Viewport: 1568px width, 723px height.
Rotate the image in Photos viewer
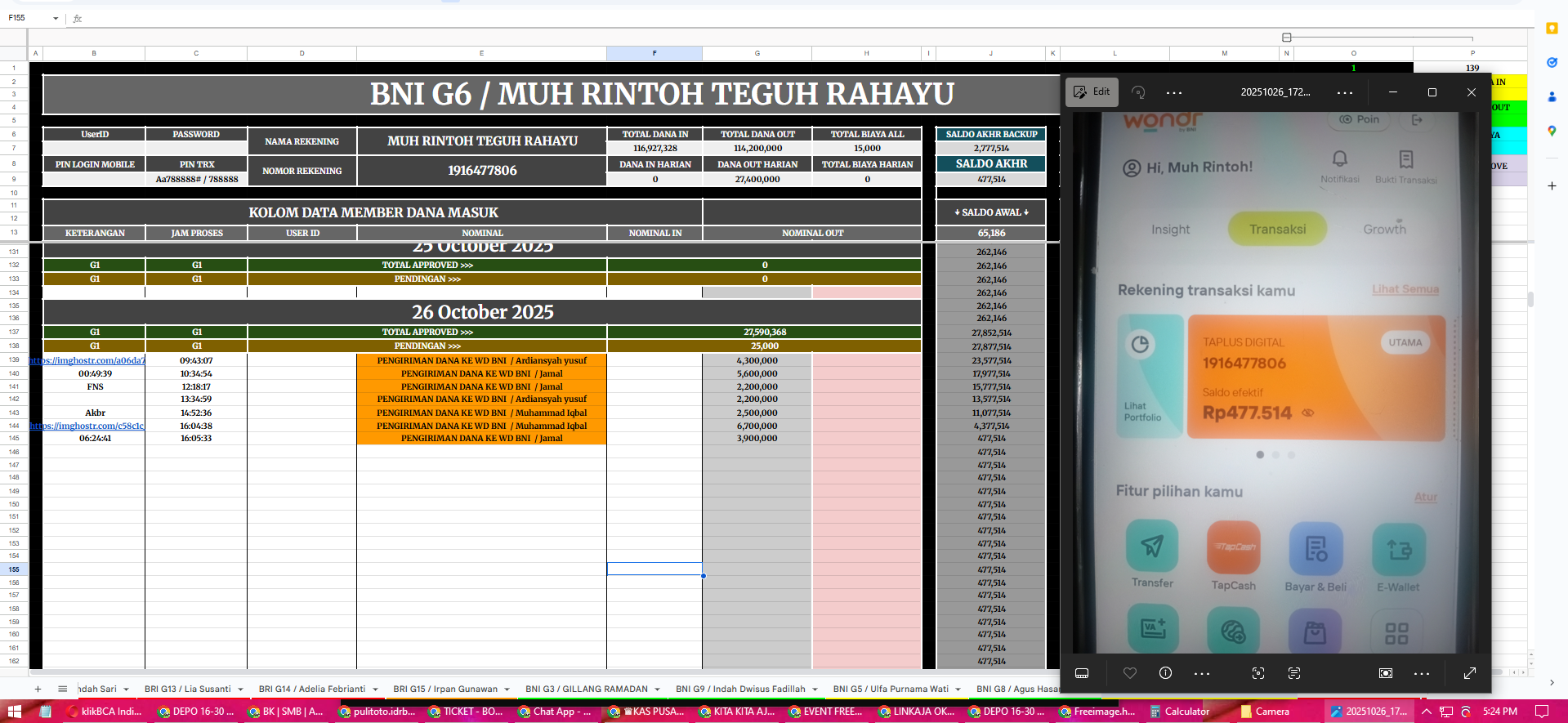point(1138,92)
